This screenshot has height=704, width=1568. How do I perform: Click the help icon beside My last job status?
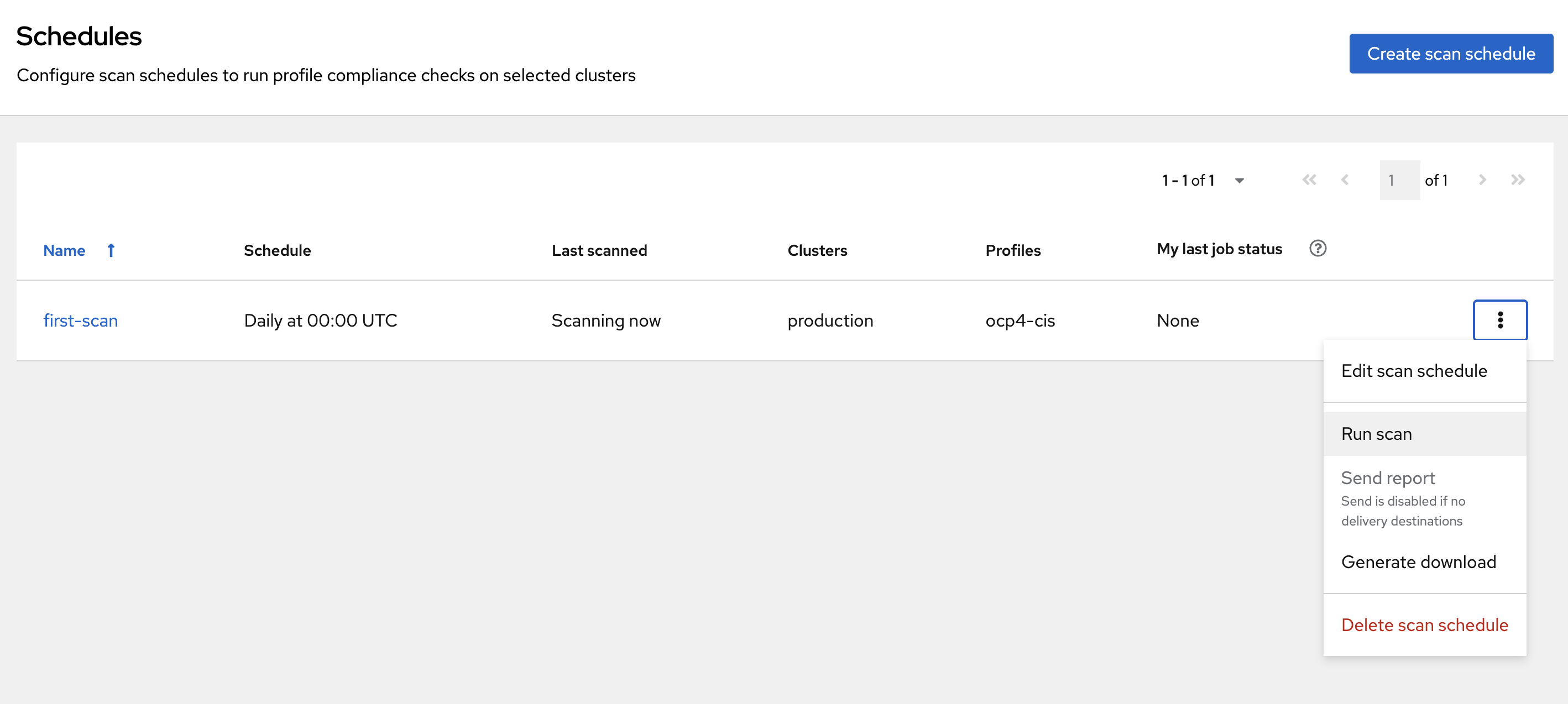(x=1317, y=248)
